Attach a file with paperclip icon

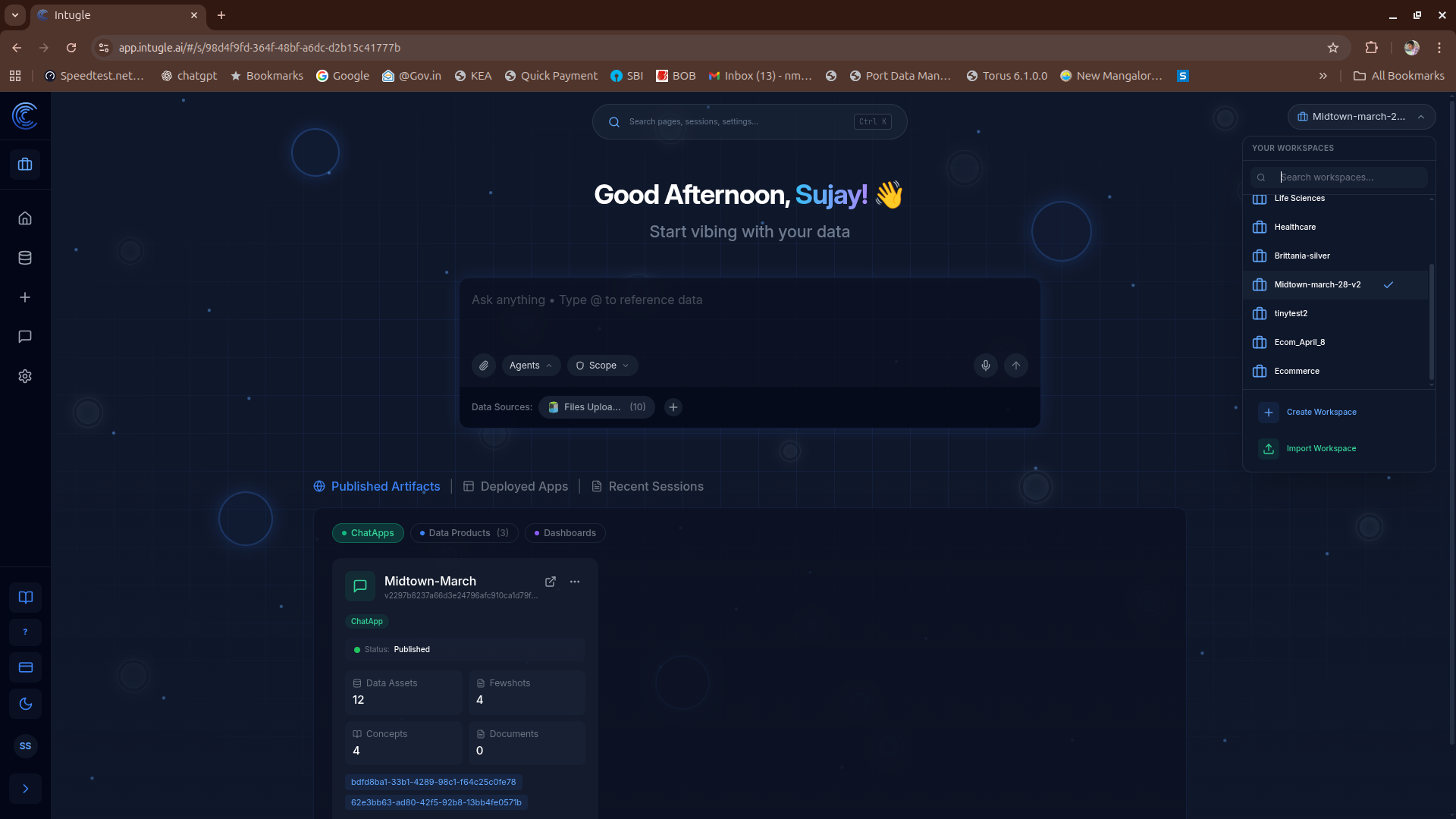coord(484,366)
